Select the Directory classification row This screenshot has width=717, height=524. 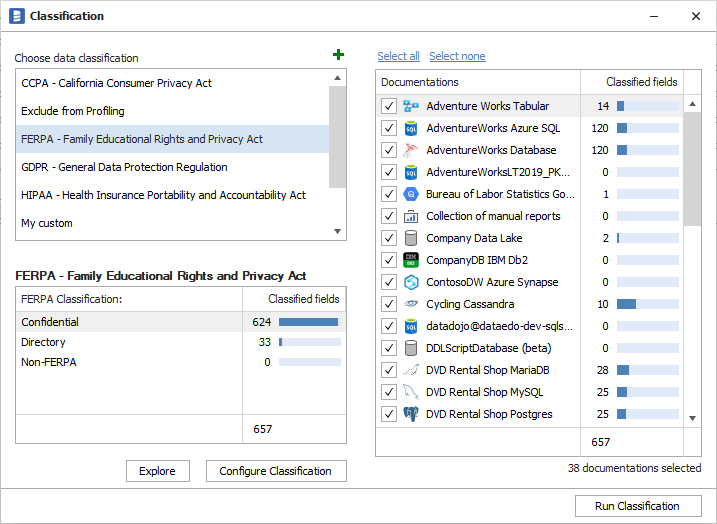[43, 342]
